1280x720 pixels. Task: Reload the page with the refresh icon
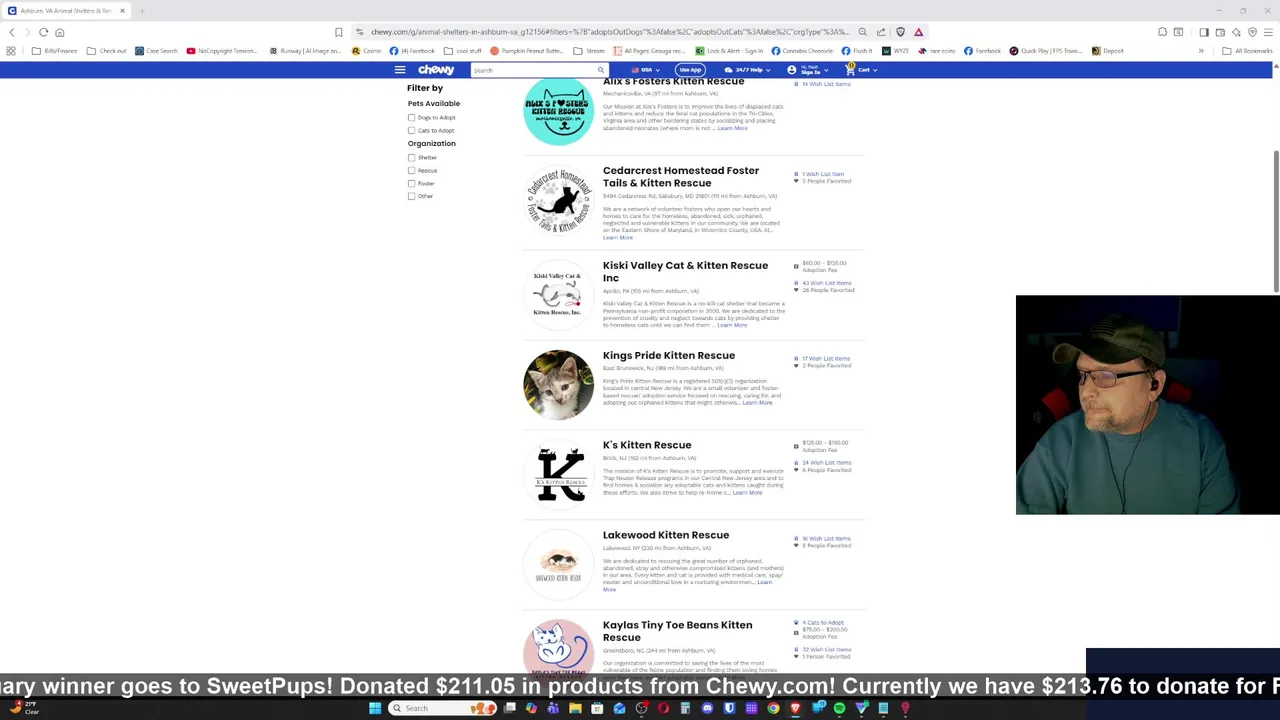(44, 32)
